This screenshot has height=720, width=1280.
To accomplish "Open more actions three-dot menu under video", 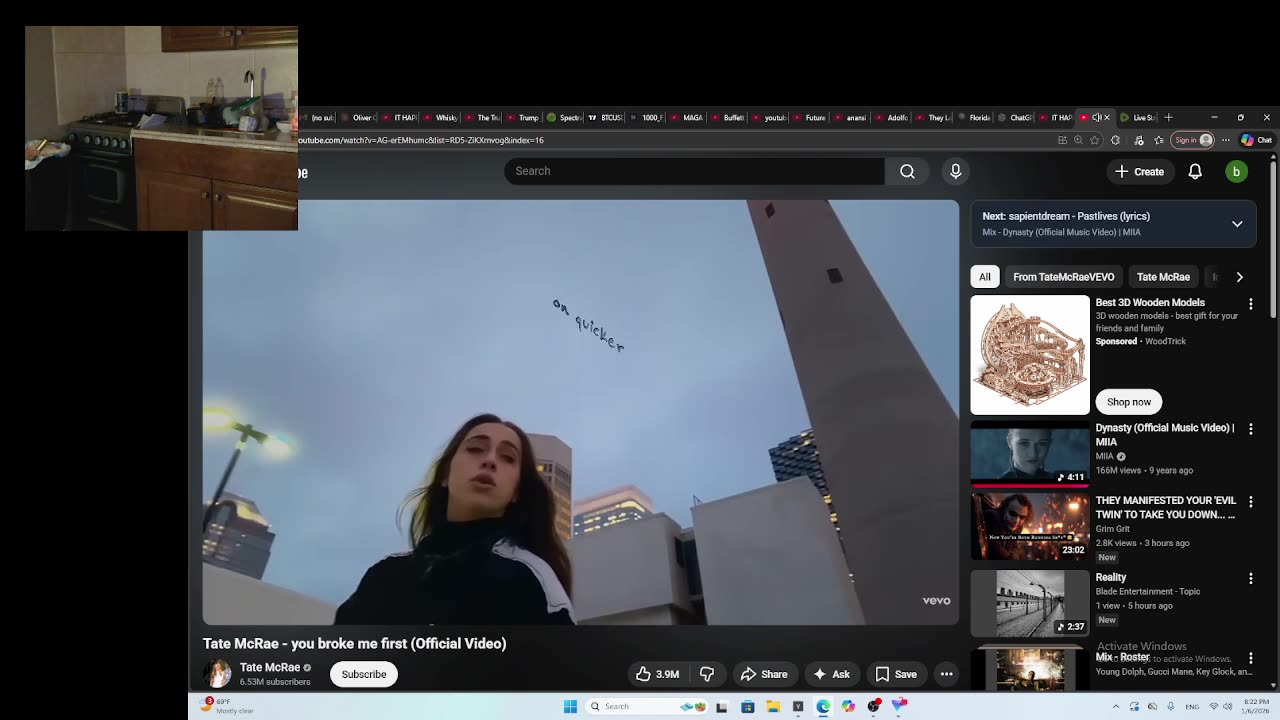I will pos(946,674).
